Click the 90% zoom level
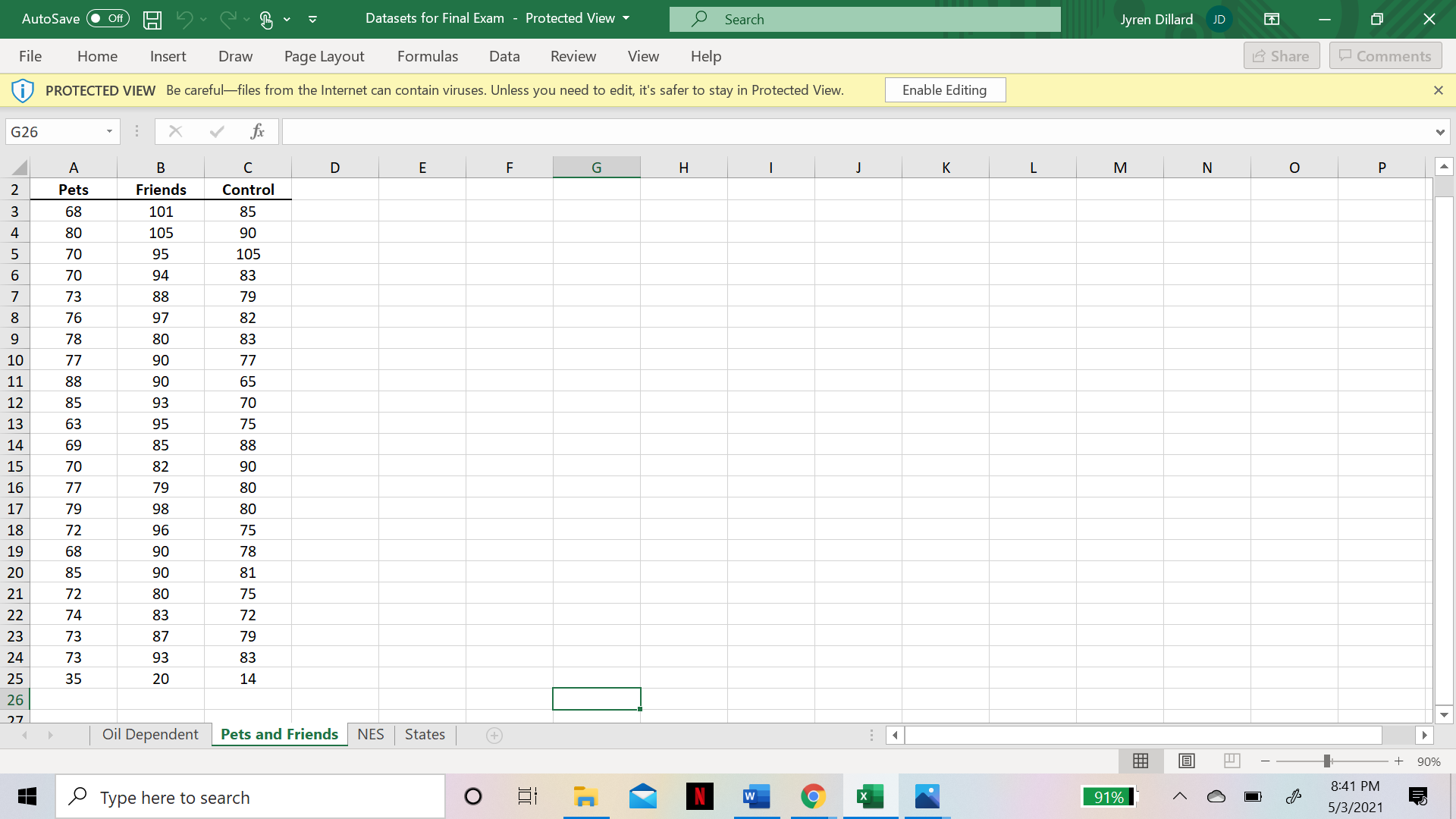The image size is (1456, 819). point(1429,761)
